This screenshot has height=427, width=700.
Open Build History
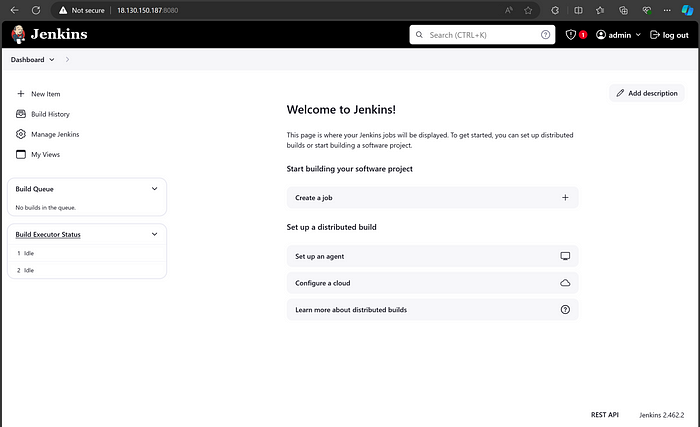(x=50, y=114)
